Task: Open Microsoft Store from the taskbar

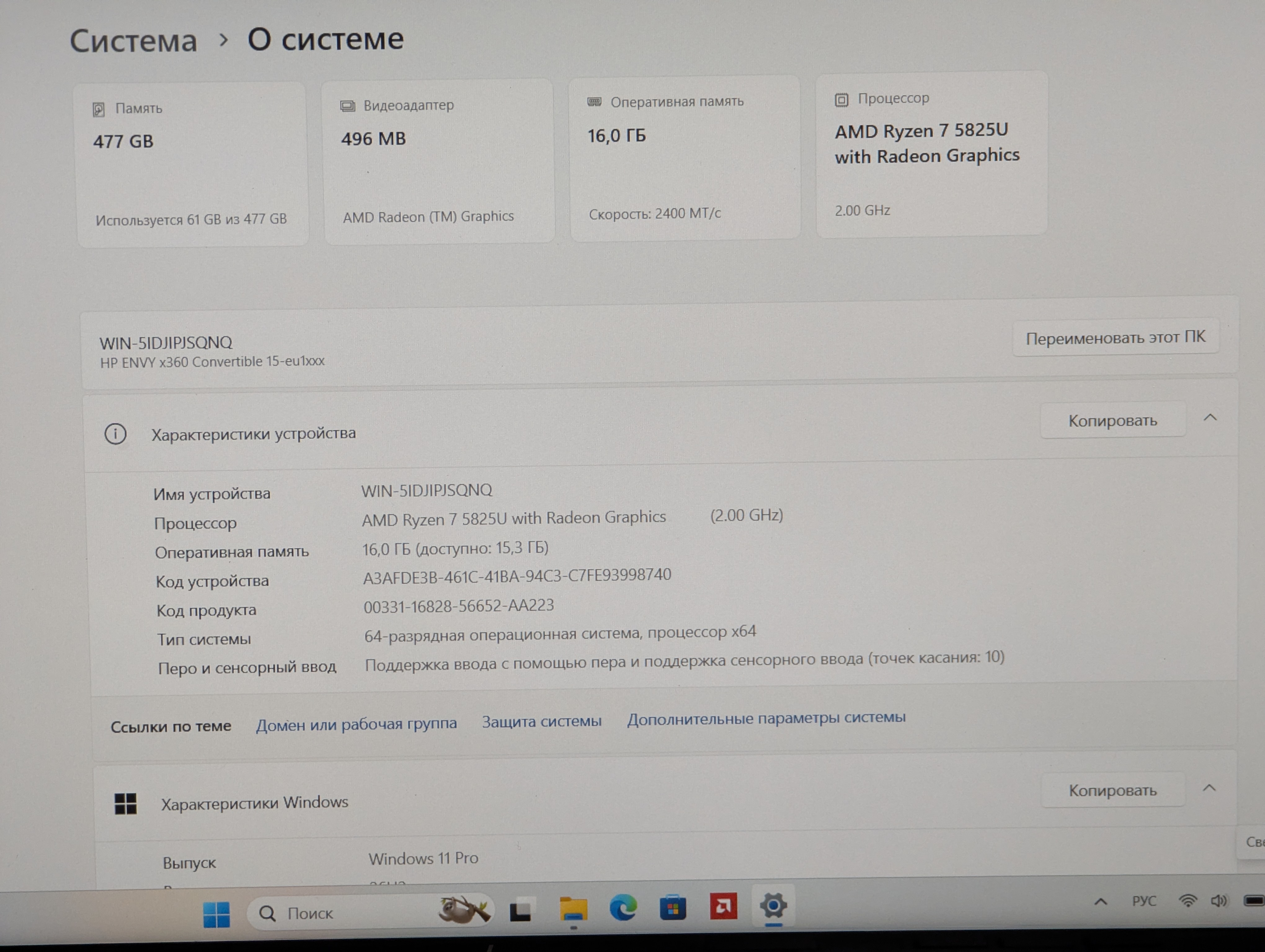Action: [x=672, y=907]
